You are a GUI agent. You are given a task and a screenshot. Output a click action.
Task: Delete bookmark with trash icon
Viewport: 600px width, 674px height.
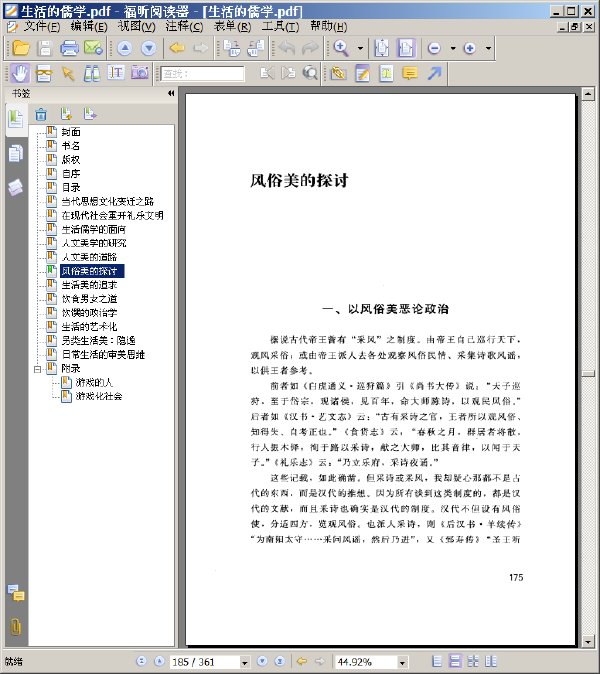pyautogui.click(x=41, y=114)
